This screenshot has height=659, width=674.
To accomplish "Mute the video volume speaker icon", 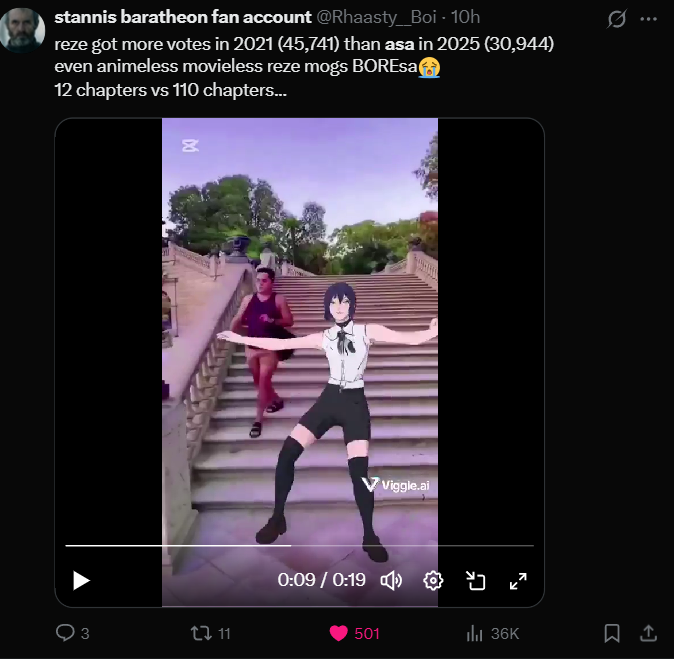I will coord(391,581).
